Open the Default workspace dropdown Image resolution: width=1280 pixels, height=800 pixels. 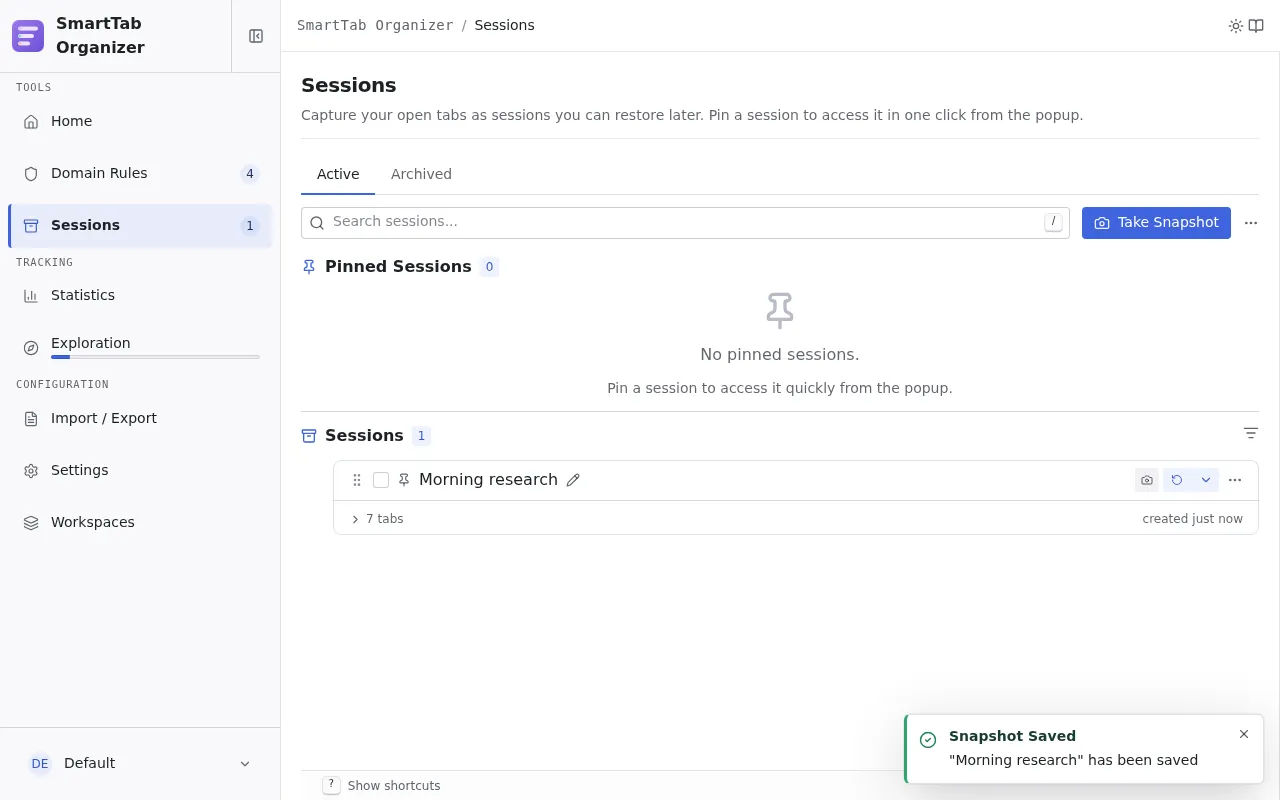point(140,763)
